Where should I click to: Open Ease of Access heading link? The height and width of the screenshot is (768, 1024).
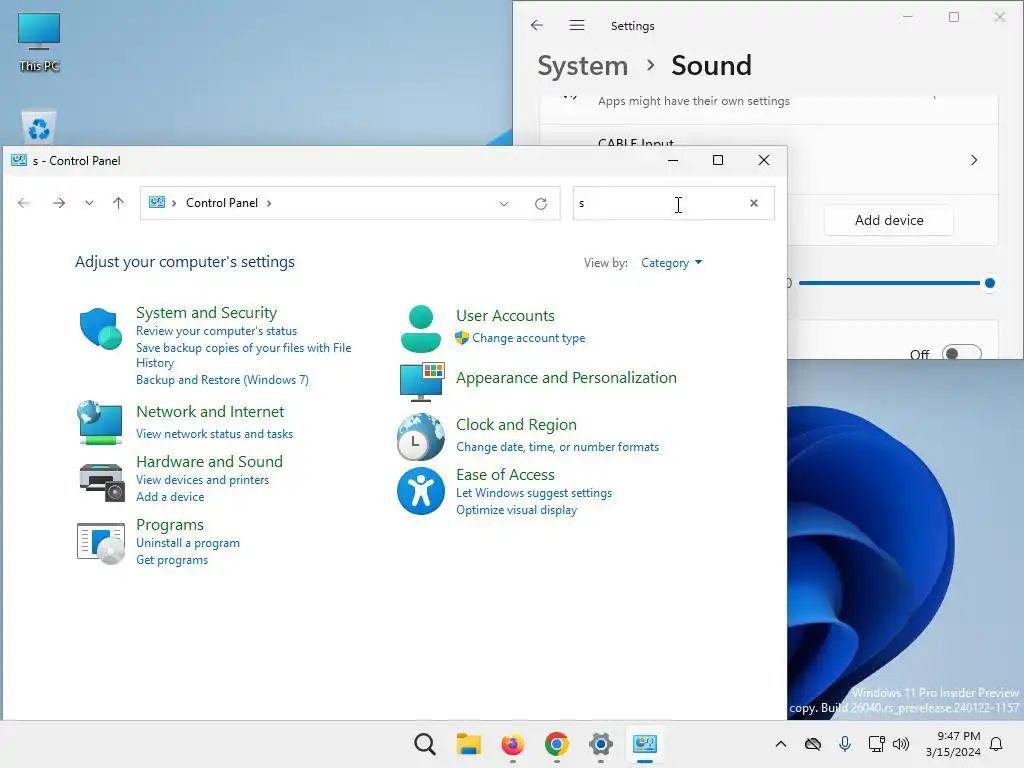click(x=505, y=474)
